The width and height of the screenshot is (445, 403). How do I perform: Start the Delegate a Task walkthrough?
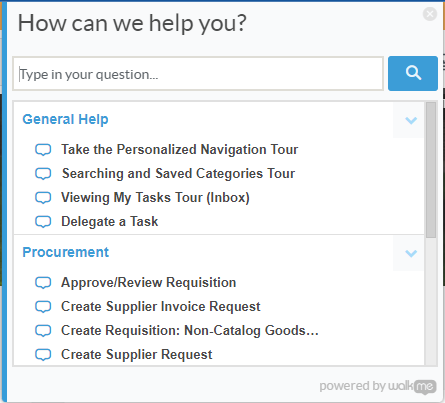point(110,221)
